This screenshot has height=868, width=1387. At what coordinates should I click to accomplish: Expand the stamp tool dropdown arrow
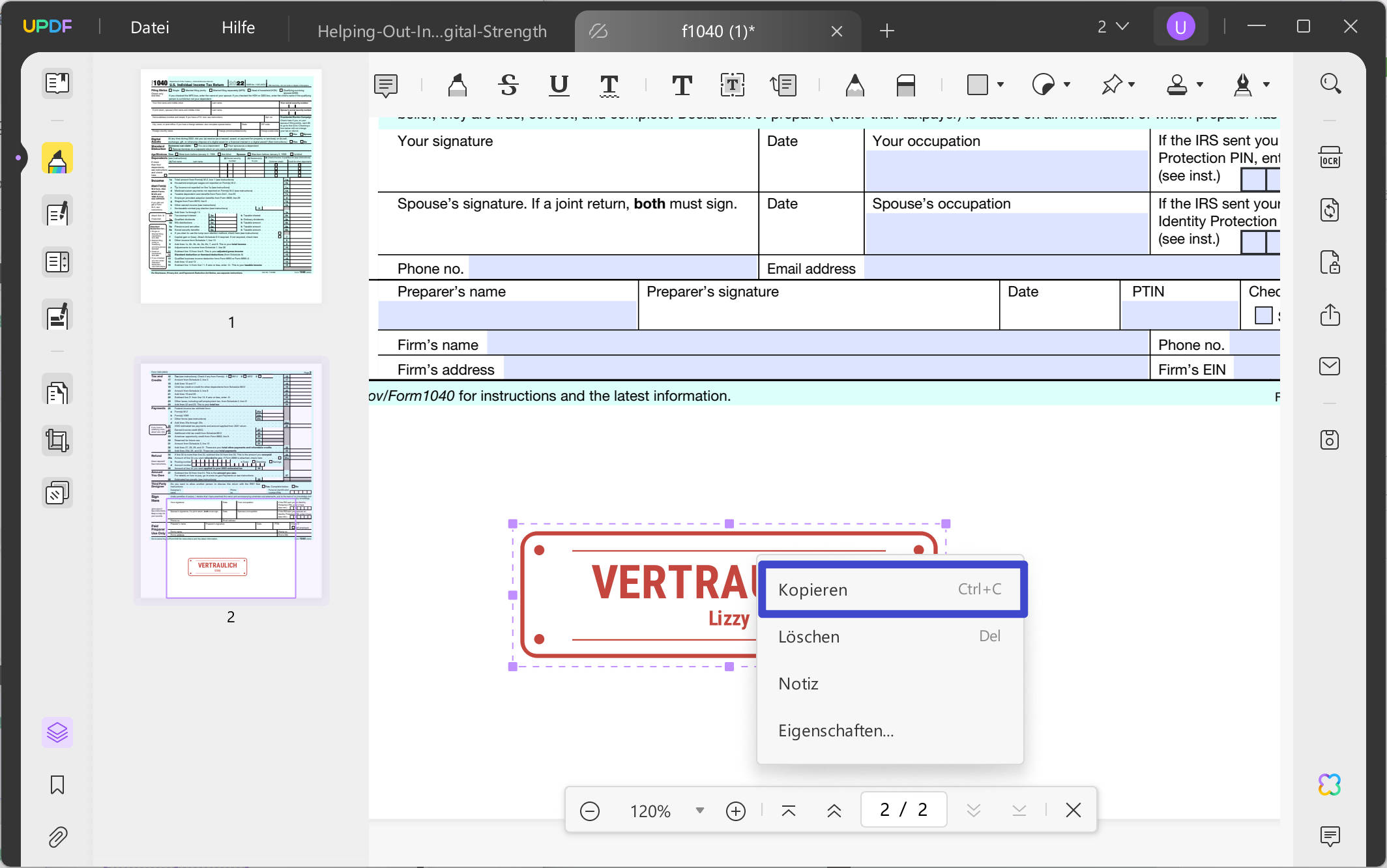(1200, 85)
